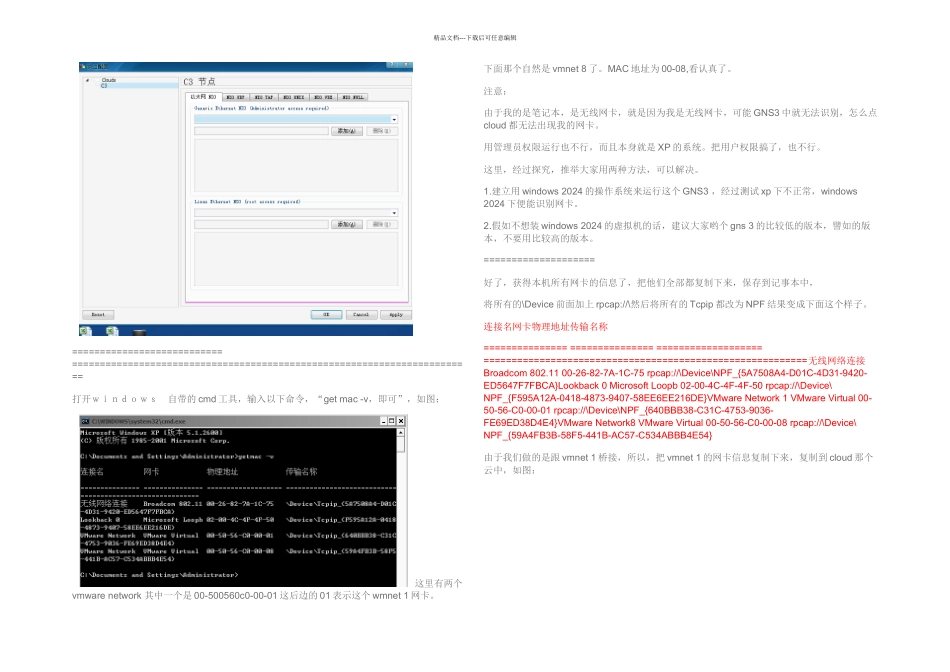Viewport: 950px width, 672px height.
Task: Click the Reset button
Action: coord(98,314)
